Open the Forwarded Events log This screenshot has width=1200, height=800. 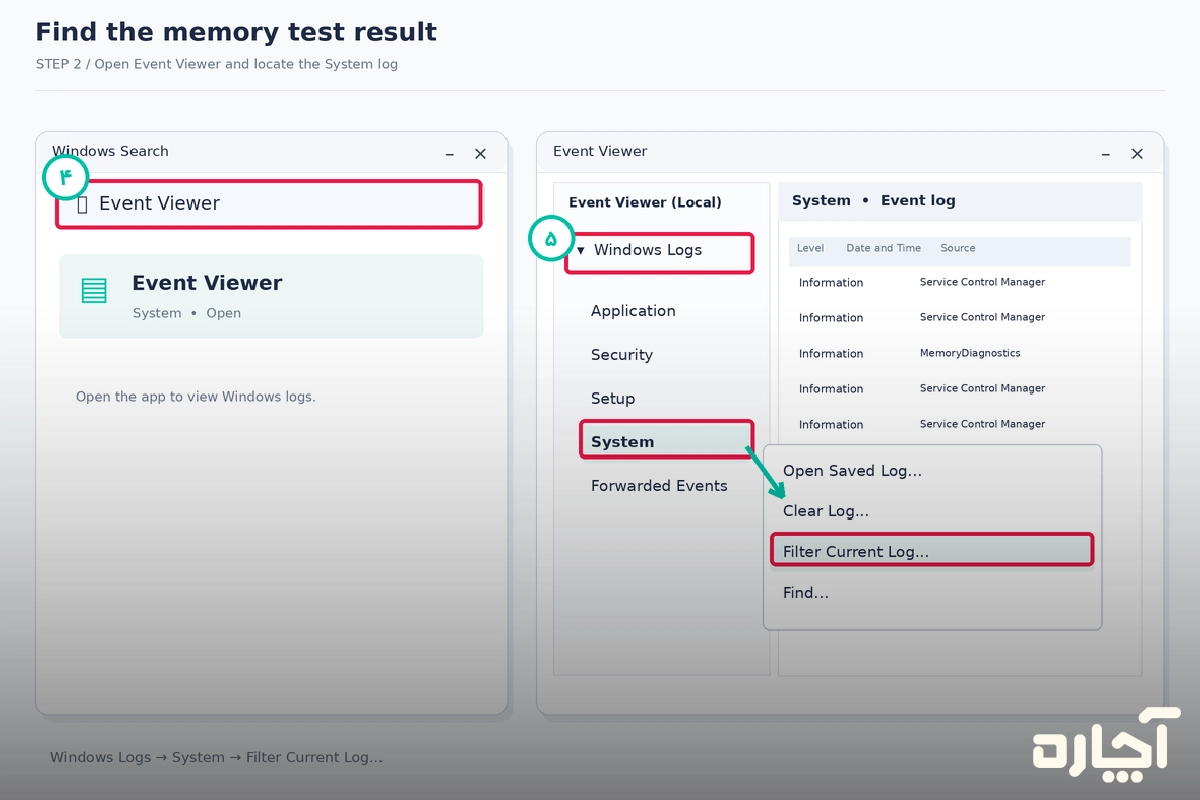point(659,486)
